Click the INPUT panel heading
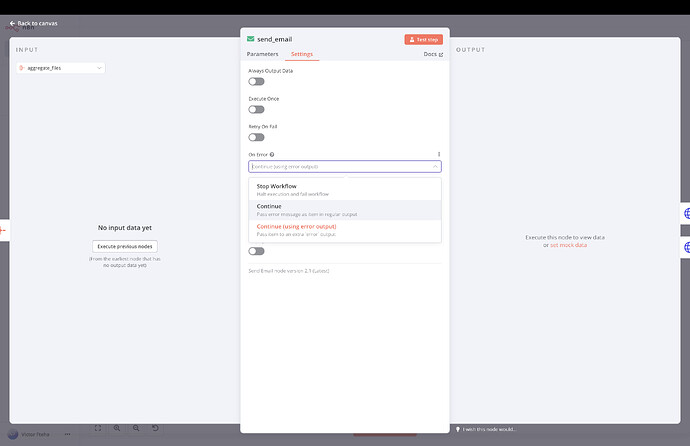Viewport: 690px width, 446px height. [27, 50]
